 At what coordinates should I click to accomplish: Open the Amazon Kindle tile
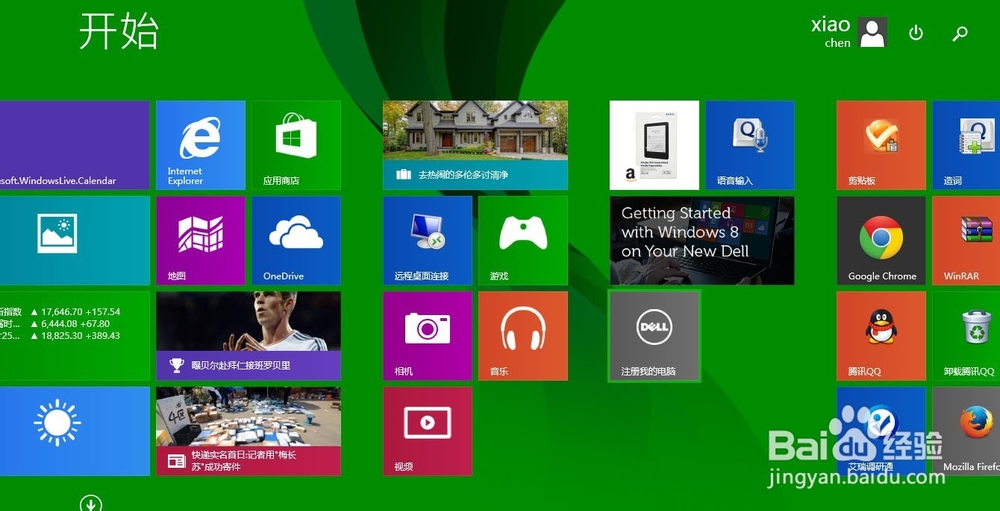(654, 145)
